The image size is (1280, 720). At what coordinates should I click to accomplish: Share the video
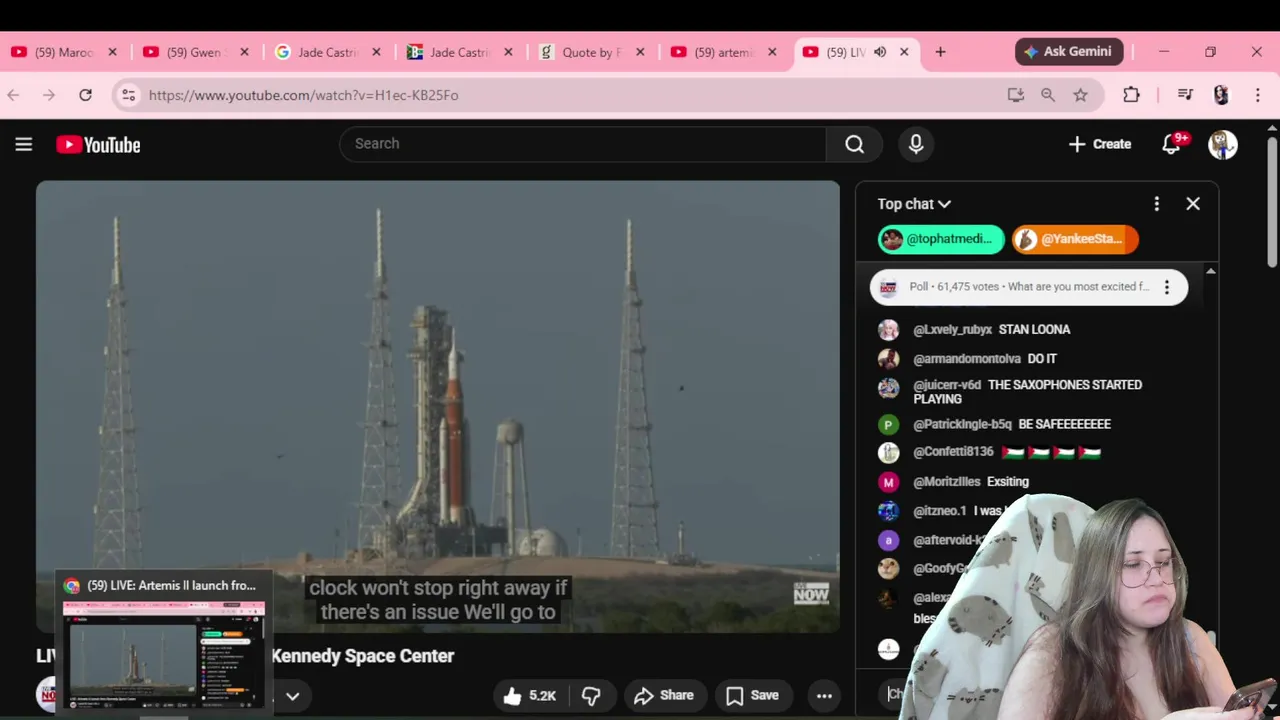point(663,696)
